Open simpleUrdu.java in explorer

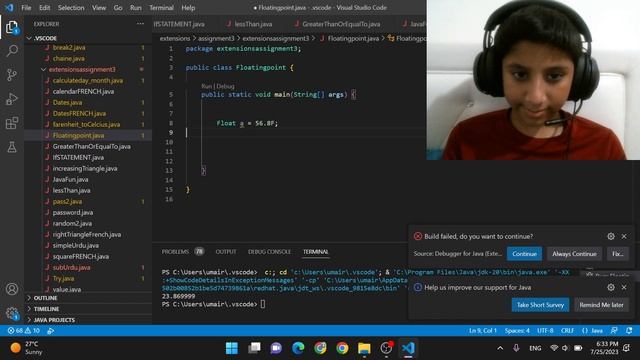tap(76, 245)
